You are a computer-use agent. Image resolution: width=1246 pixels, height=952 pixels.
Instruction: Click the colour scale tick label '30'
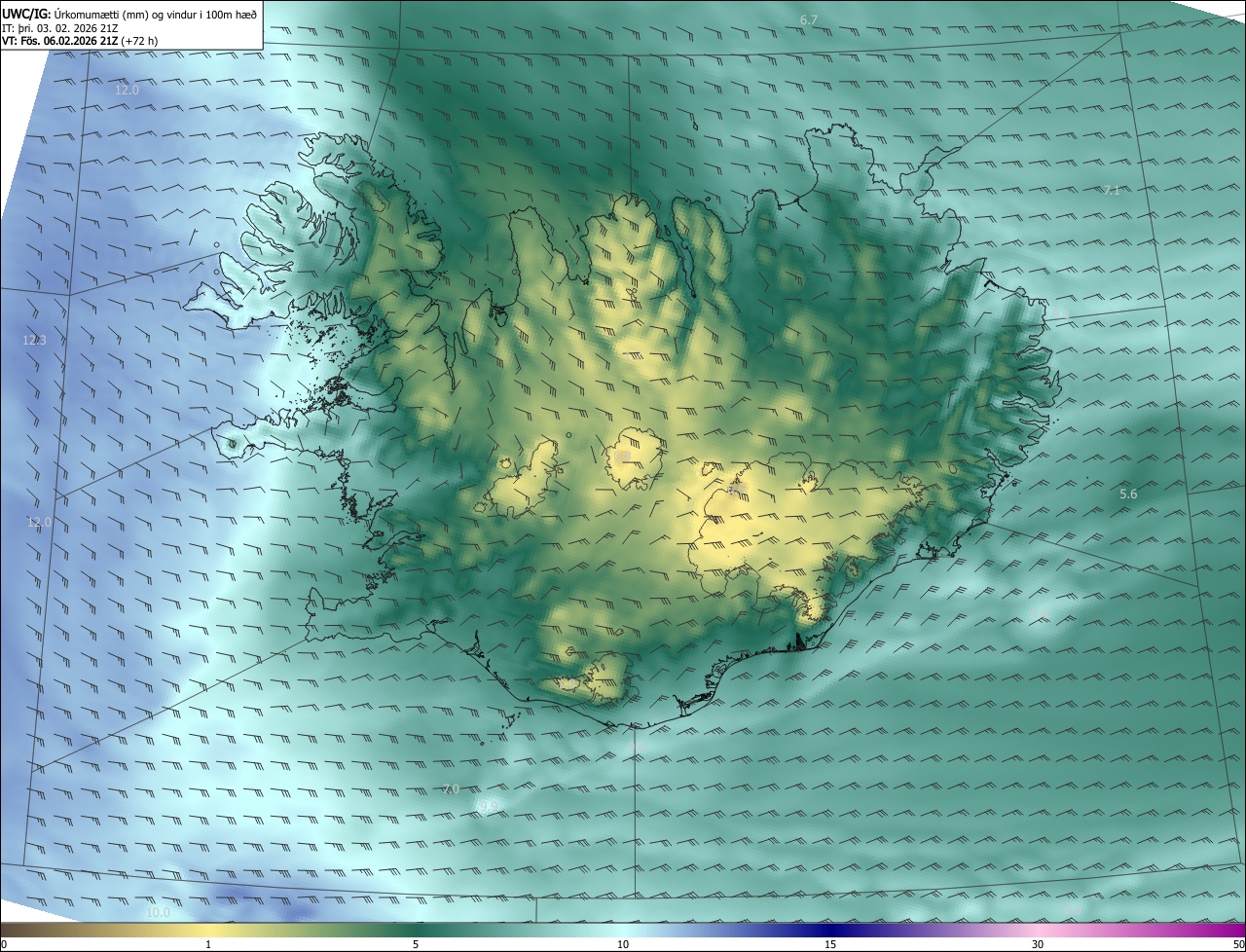(1038, 945)
